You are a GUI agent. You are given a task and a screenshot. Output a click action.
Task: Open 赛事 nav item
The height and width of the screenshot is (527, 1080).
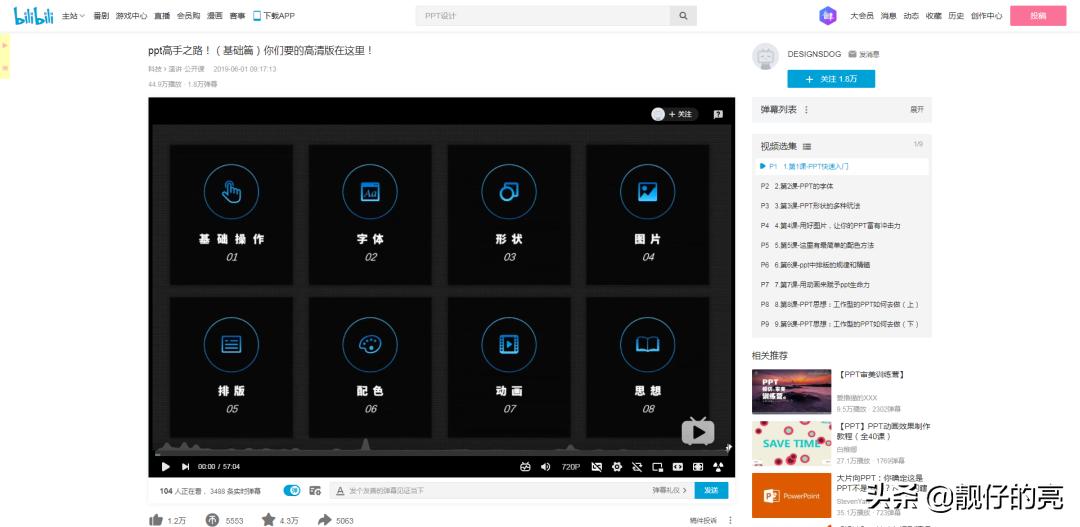click(x=237, y=16)
